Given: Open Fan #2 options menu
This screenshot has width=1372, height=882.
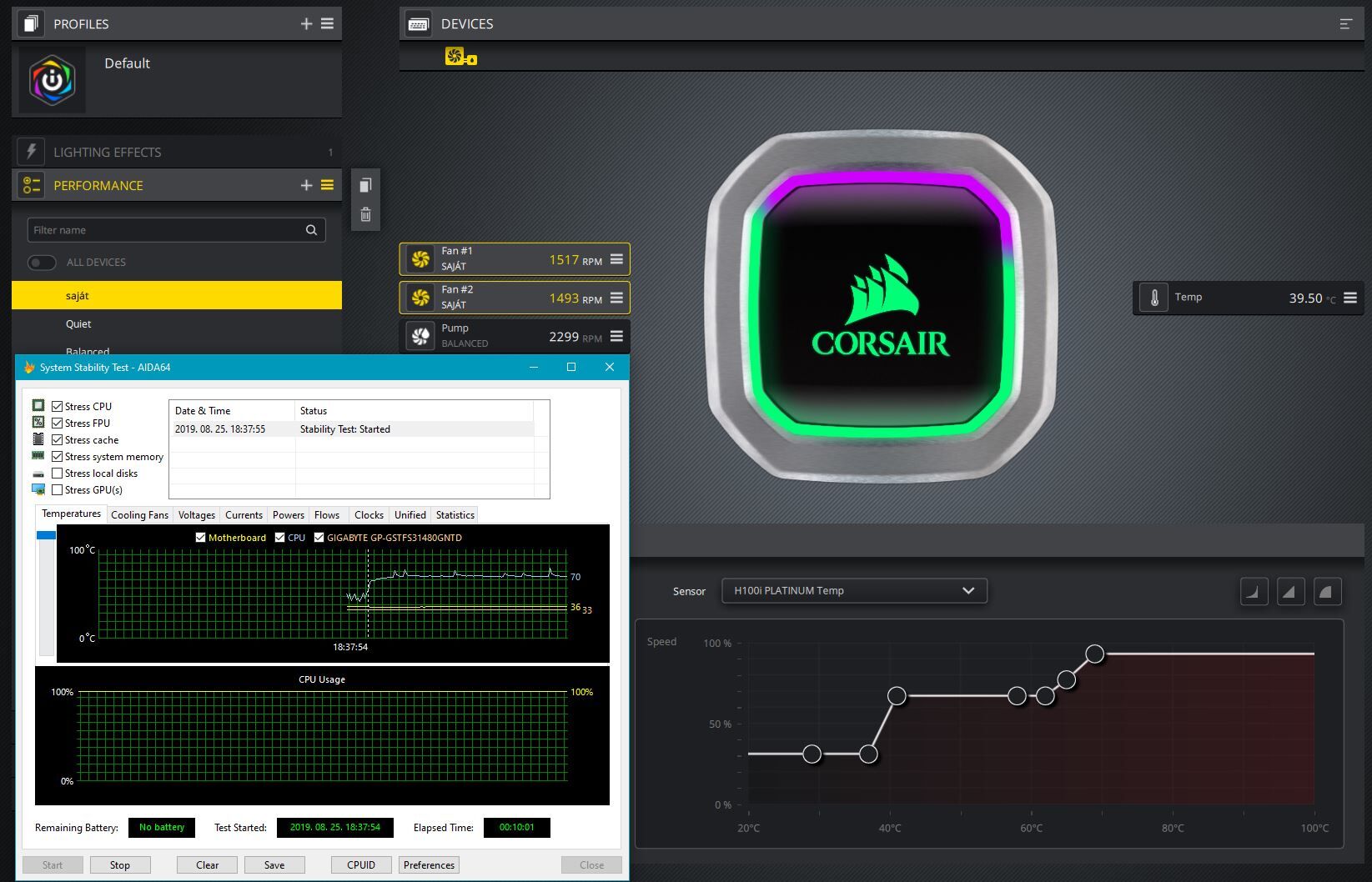Looking at the screenshot, I should [x=616, y=298].
